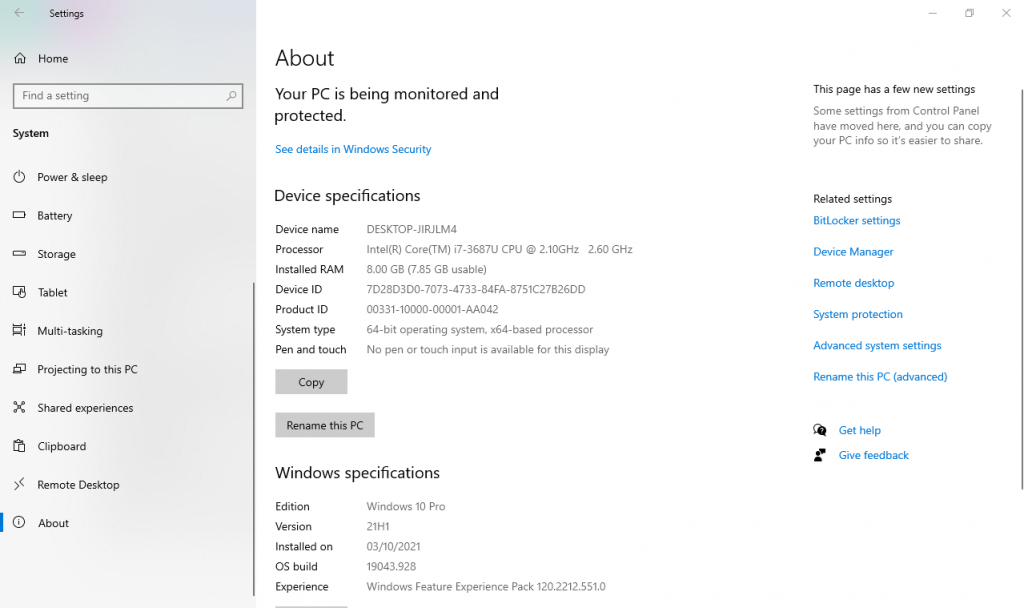Go back using the back arrow
Viewport: 1024px width, 608px height.
point(19,14)
